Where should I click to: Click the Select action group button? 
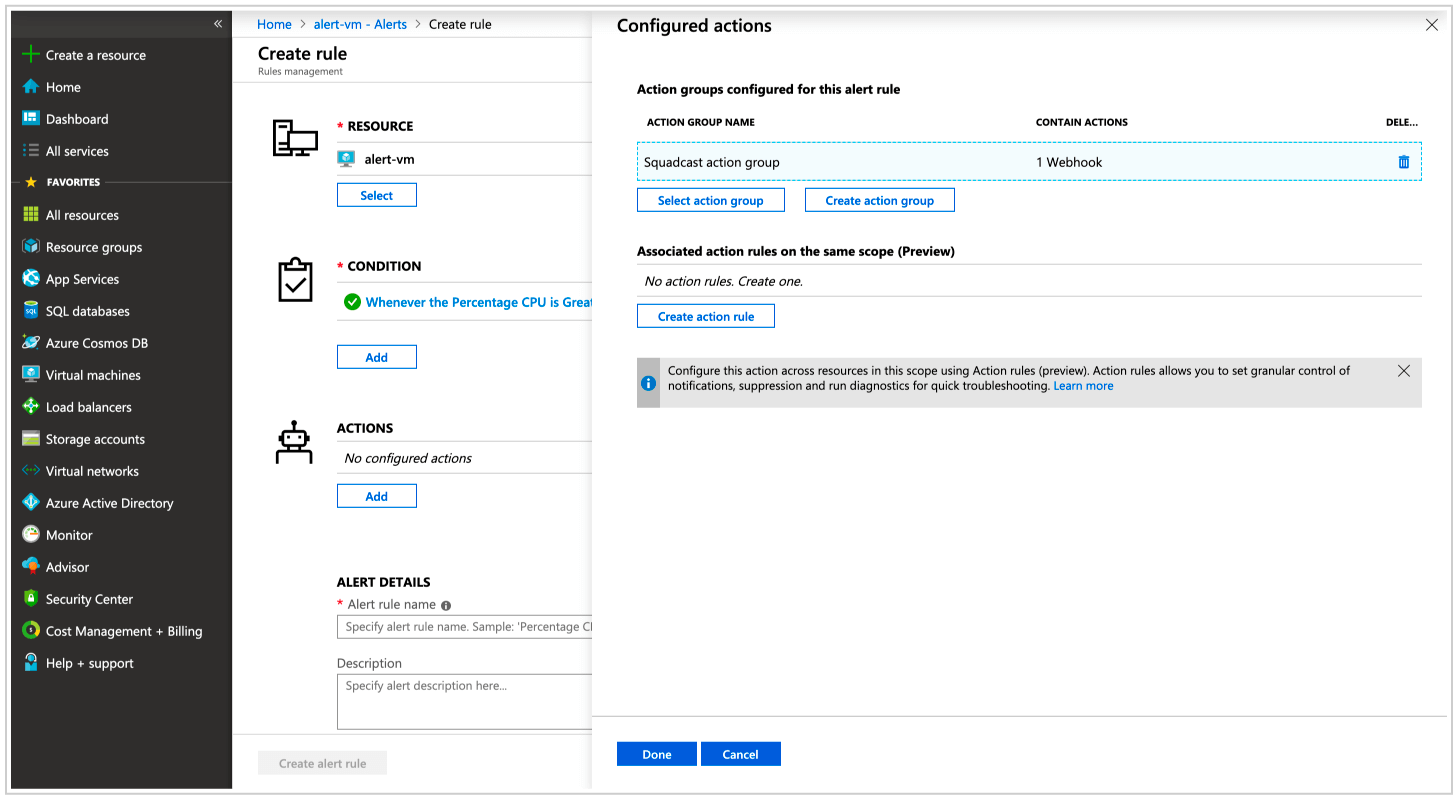[711, 200]
